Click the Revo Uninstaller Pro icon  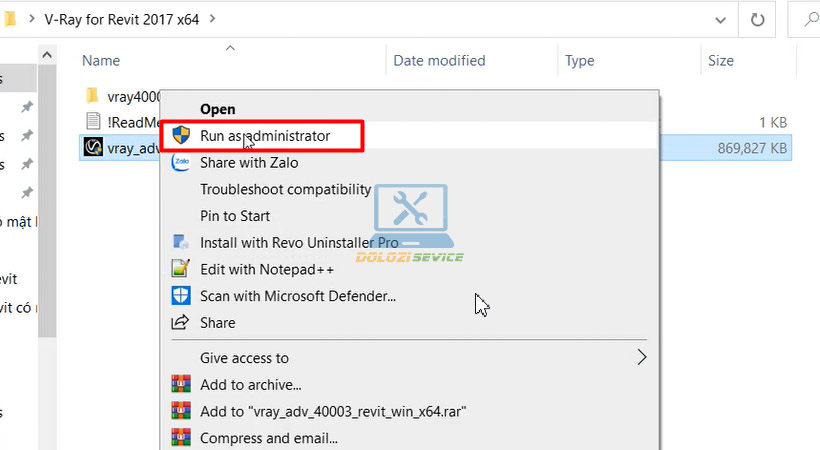click(181, 242)
